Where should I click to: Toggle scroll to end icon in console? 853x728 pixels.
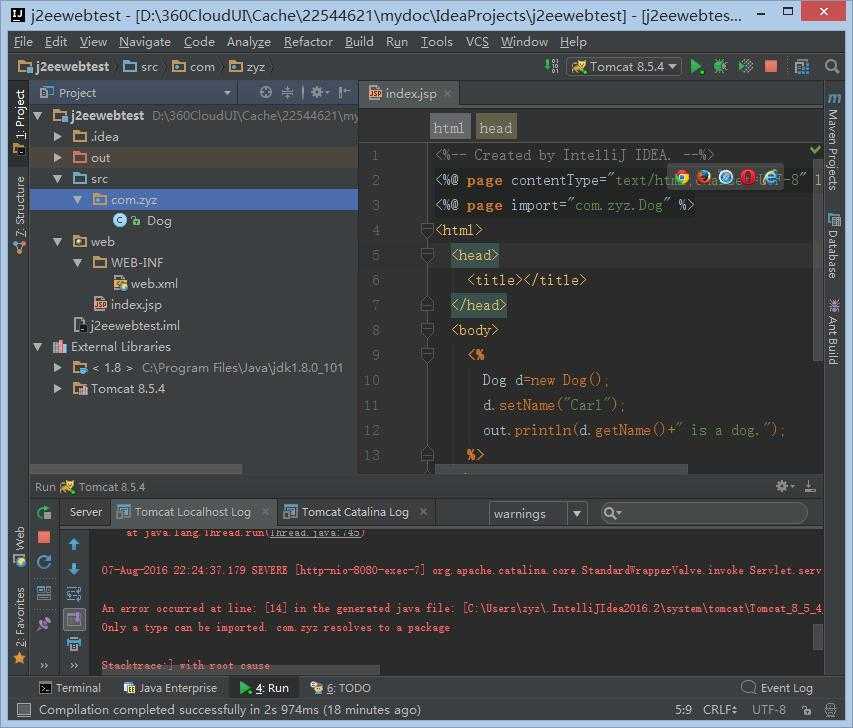74,619
